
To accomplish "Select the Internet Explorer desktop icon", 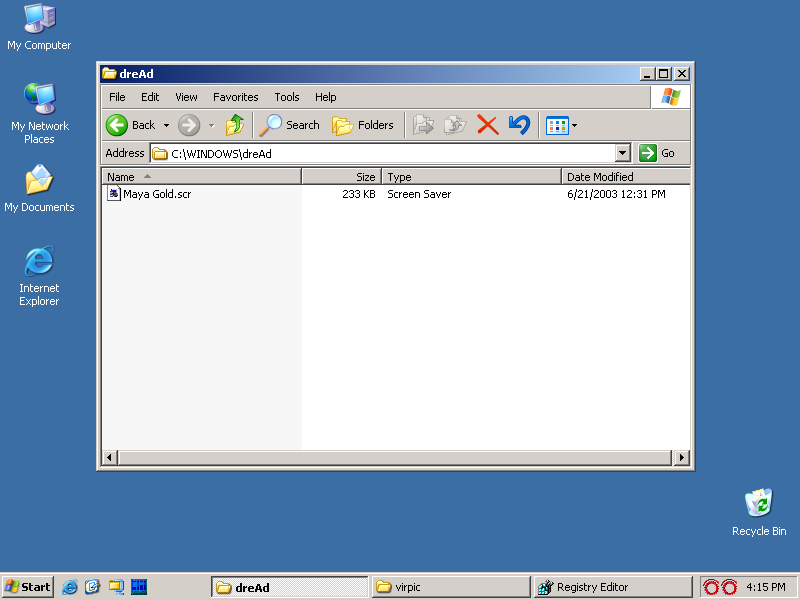I will coord(39,276).
